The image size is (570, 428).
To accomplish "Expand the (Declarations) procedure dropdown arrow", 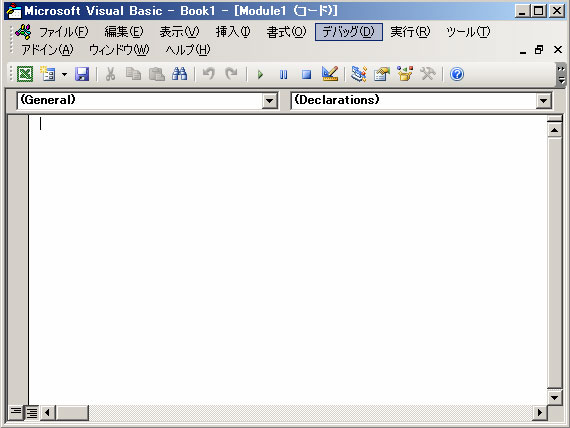I will click(x=543, y=100).
